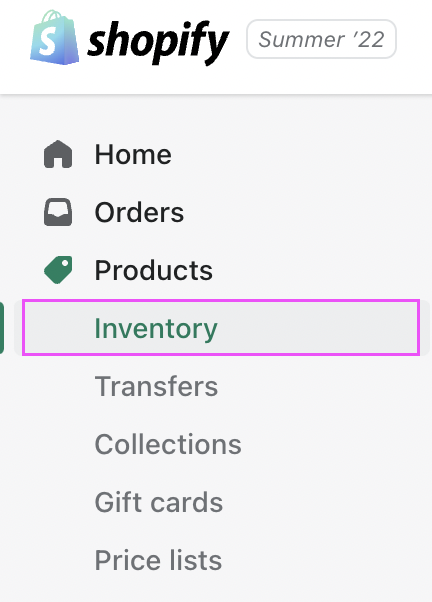Click the bag handle of Shopify logo

click(53, 17)
